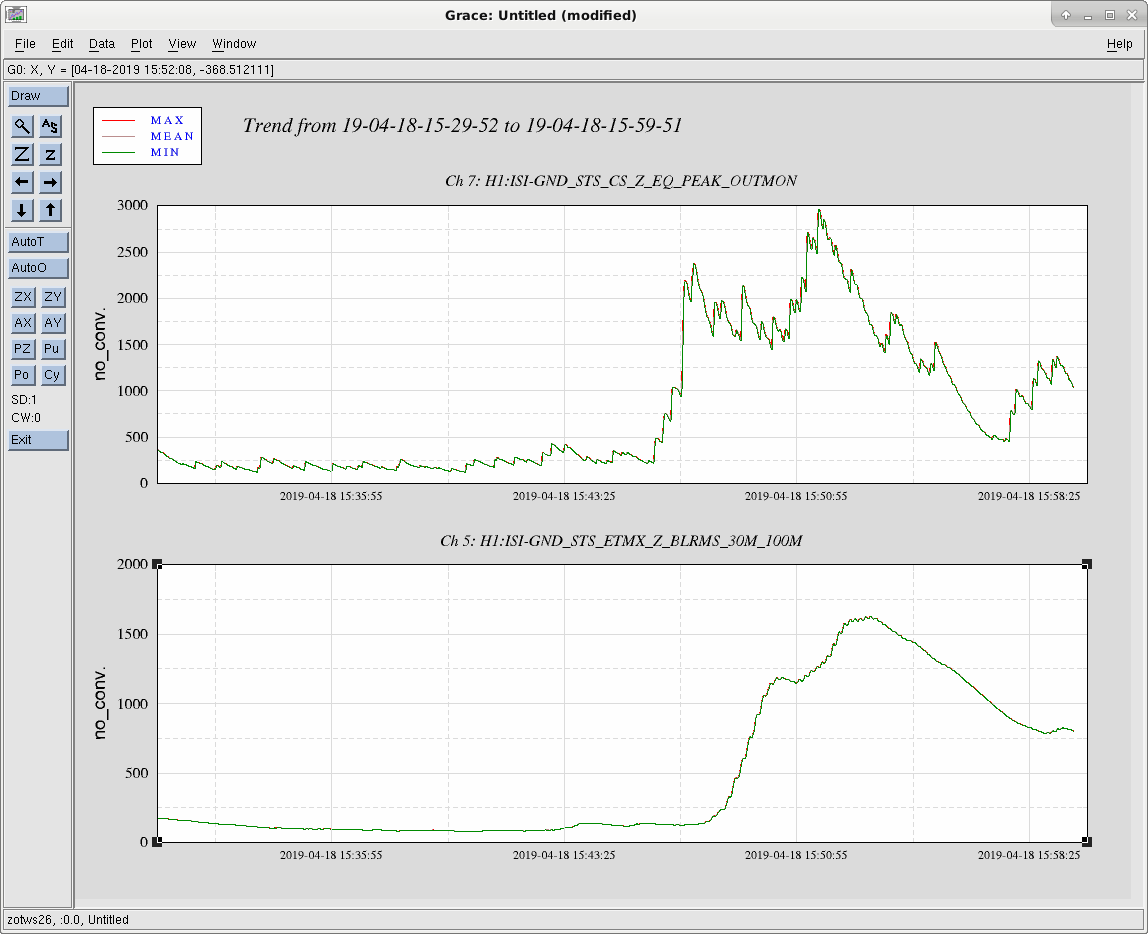Click the Exit button
Viewport: 1148px width, 934px height.
38,440
